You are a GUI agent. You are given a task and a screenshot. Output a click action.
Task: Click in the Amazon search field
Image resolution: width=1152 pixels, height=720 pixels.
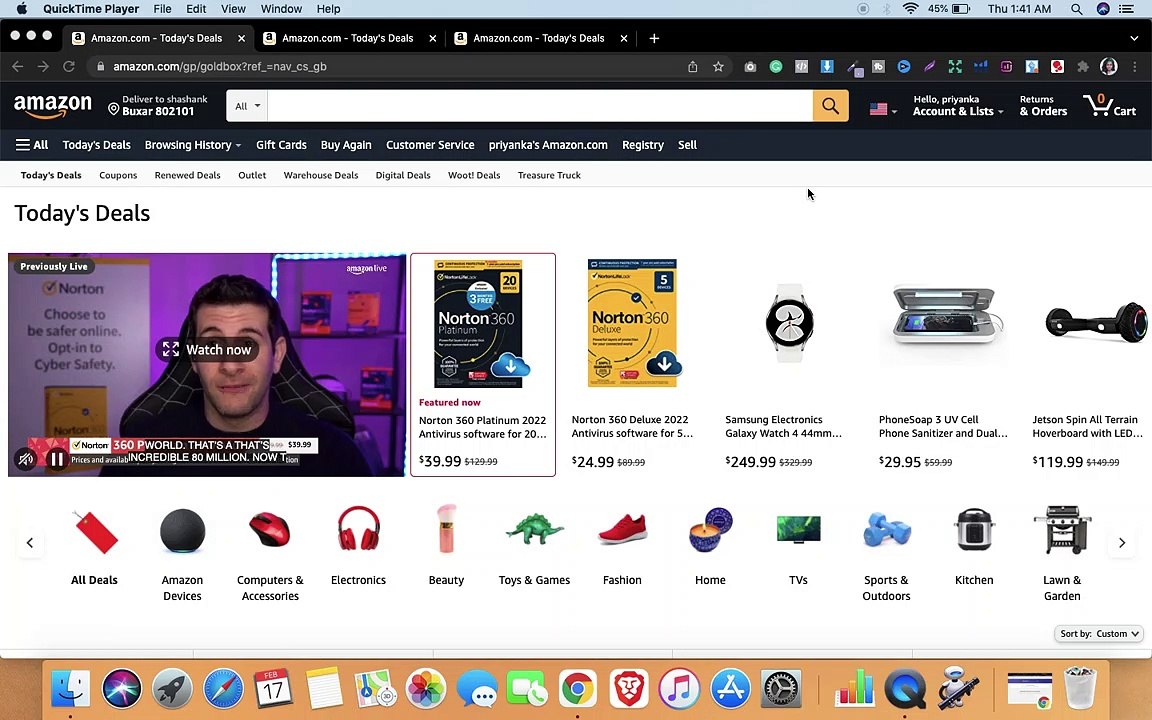coord(540,106)
